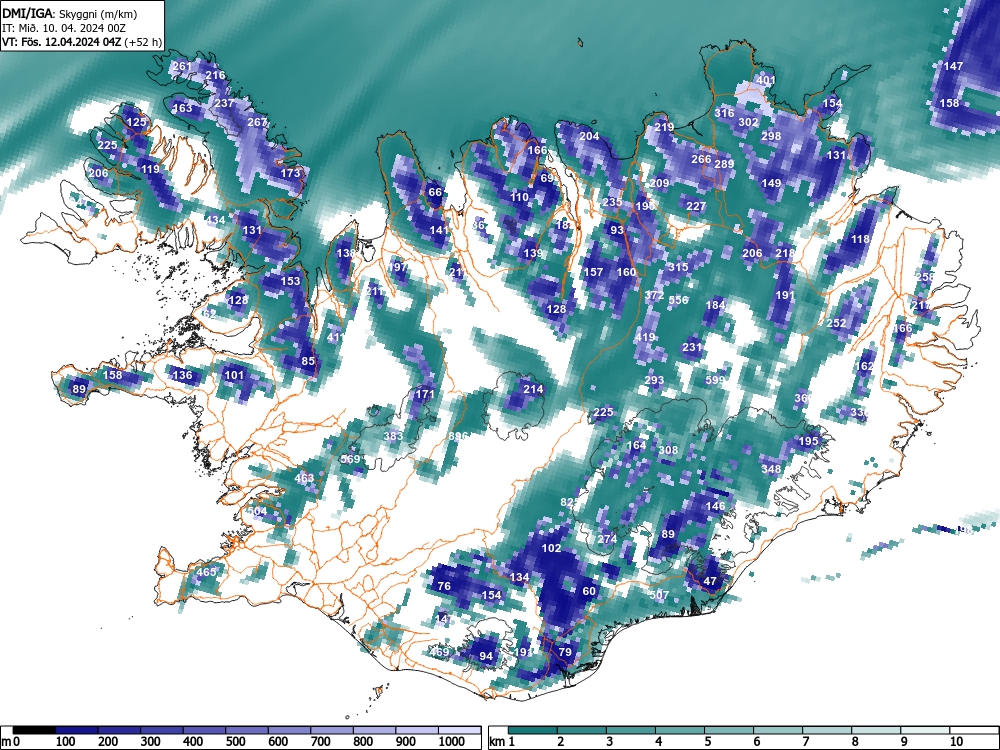The image size is (1000, 750).
Task: Click the visibility value 76
Action: point(444,586)
